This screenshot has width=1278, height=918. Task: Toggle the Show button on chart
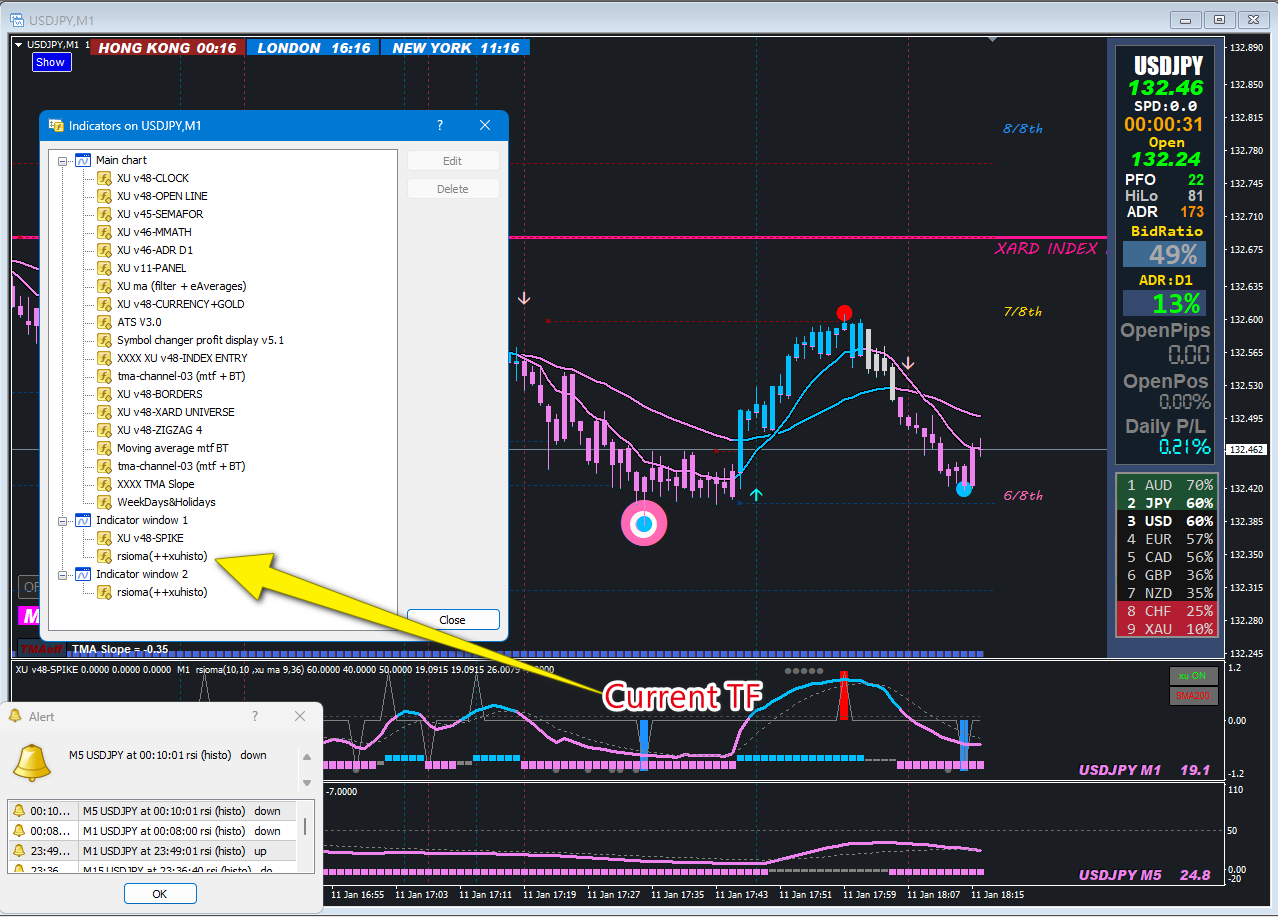click(50, 62)
